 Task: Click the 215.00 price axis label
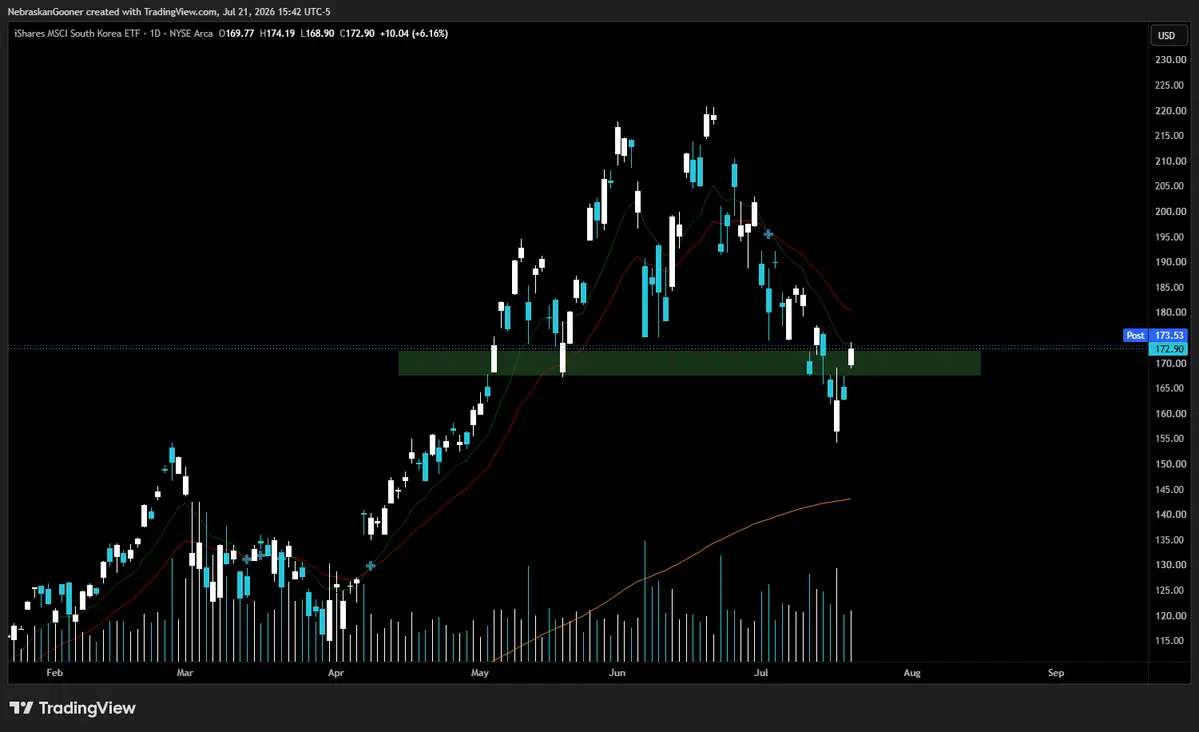pyautogui.click(x=1170, y=135)
